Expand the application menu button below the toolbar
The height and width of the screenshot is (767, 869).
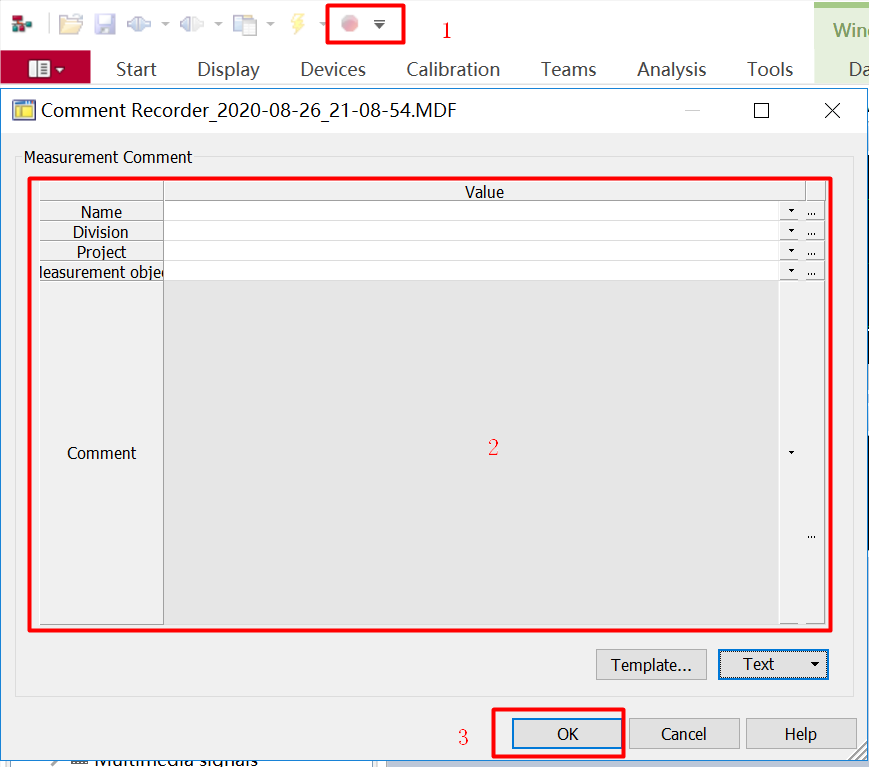tap(45, 68)
